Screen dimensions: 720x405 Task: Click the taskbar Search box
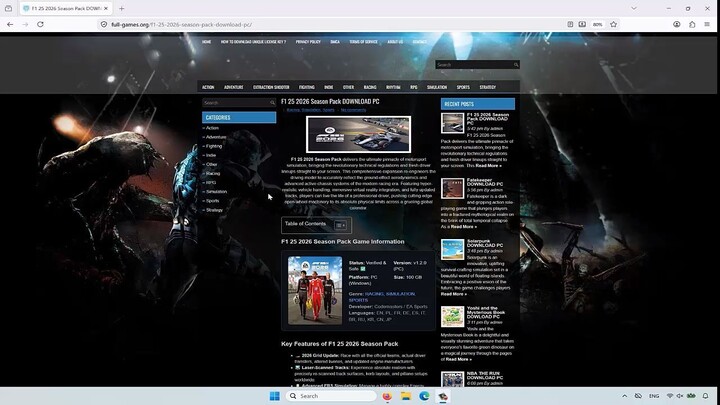(x=331, y=396)
